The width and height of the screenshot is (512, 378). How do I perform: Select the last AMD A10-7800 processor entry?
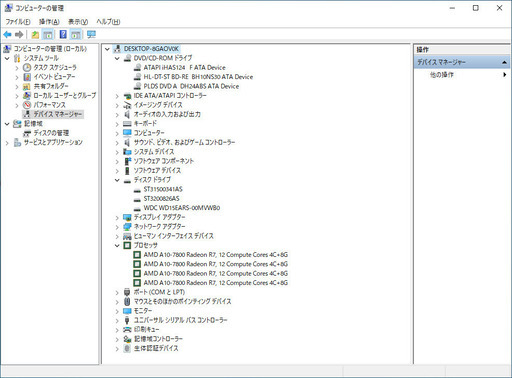coord(216,283)
